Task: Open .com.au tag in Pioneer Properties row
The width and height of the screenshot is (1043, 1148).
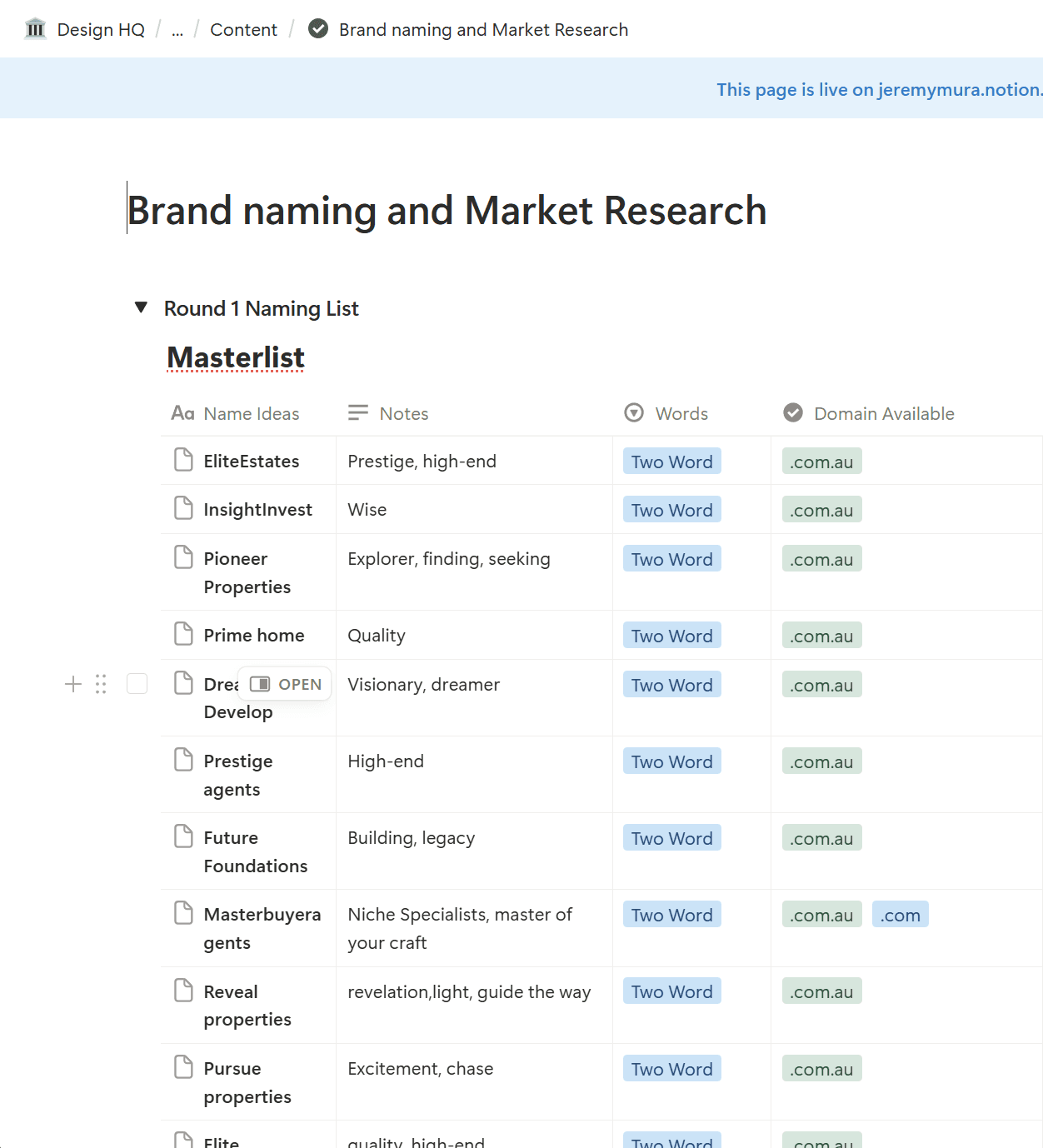Action: coord(822,559)
